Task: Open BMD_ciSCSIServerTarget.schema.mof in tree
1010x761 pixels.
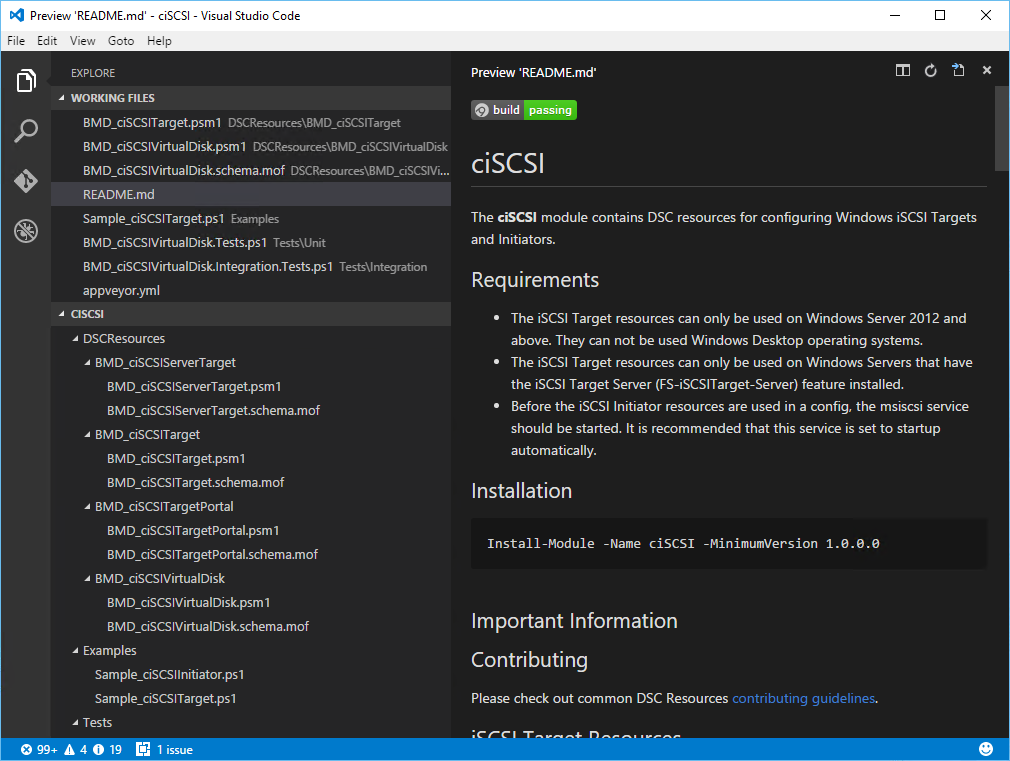Action: (251, 410)
